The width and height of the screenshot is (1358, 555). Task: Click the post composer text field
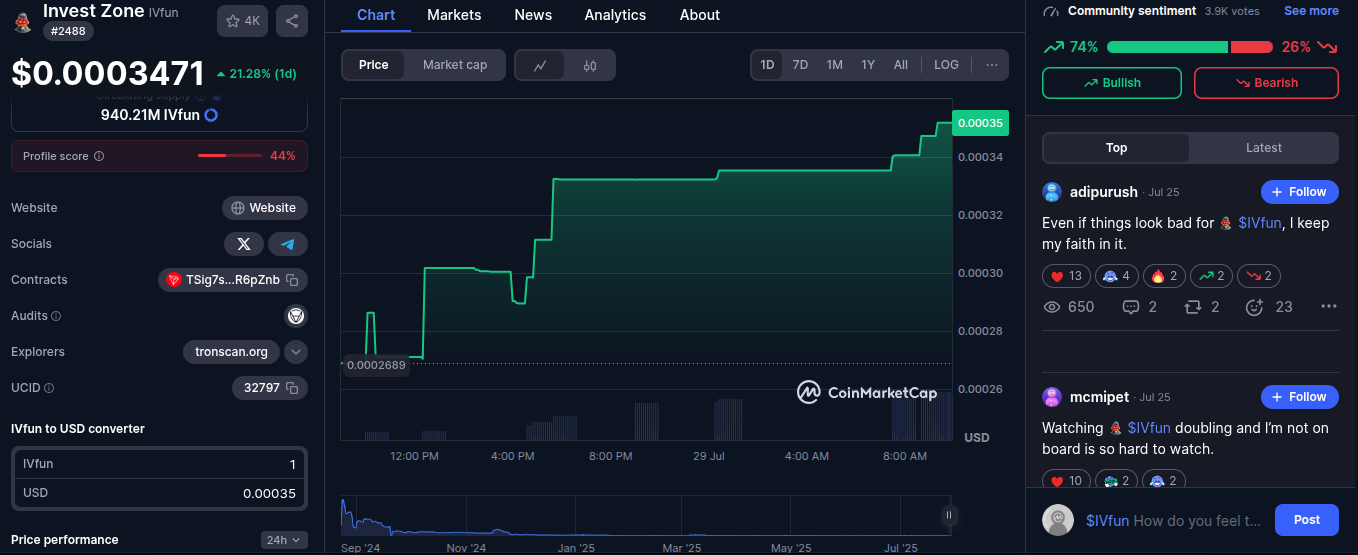coord(1174,521)
